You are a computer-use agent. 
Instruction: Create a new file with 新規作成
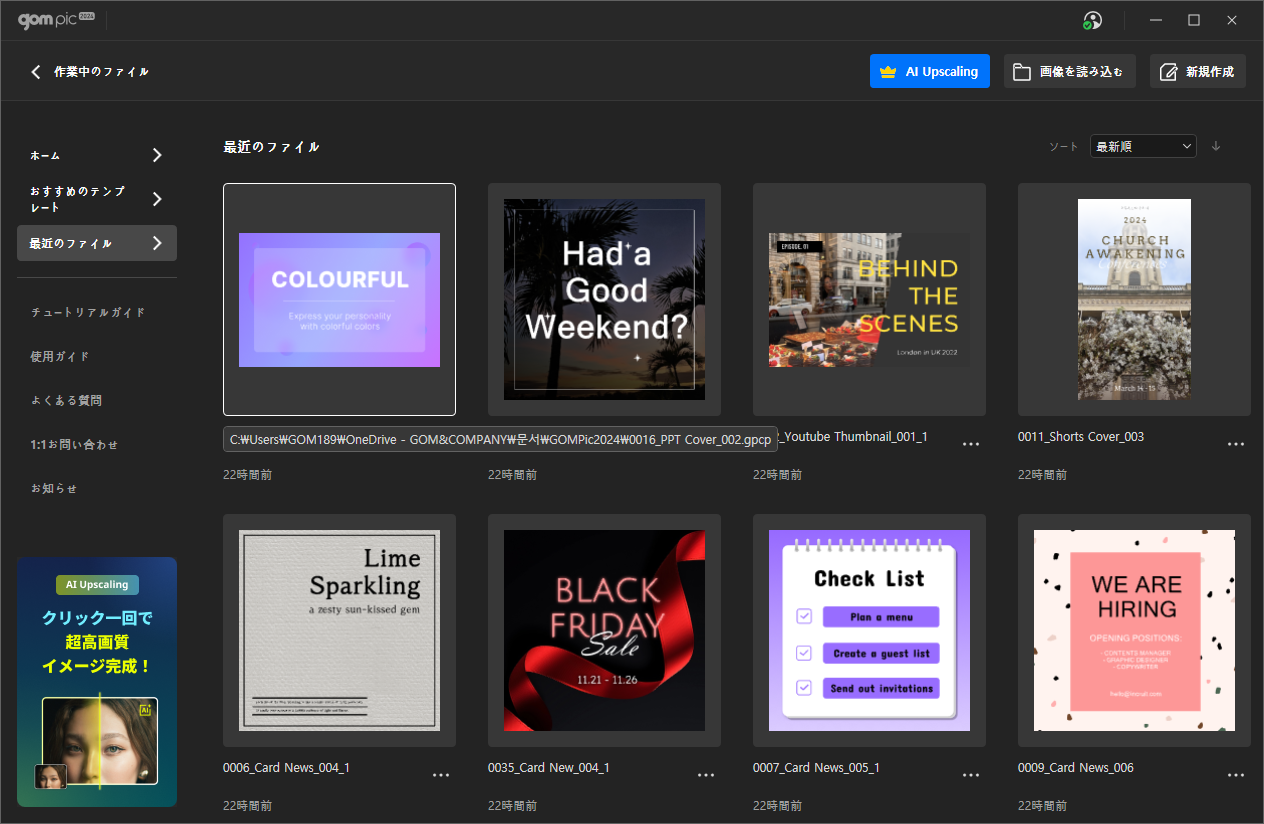(1197, 72)
